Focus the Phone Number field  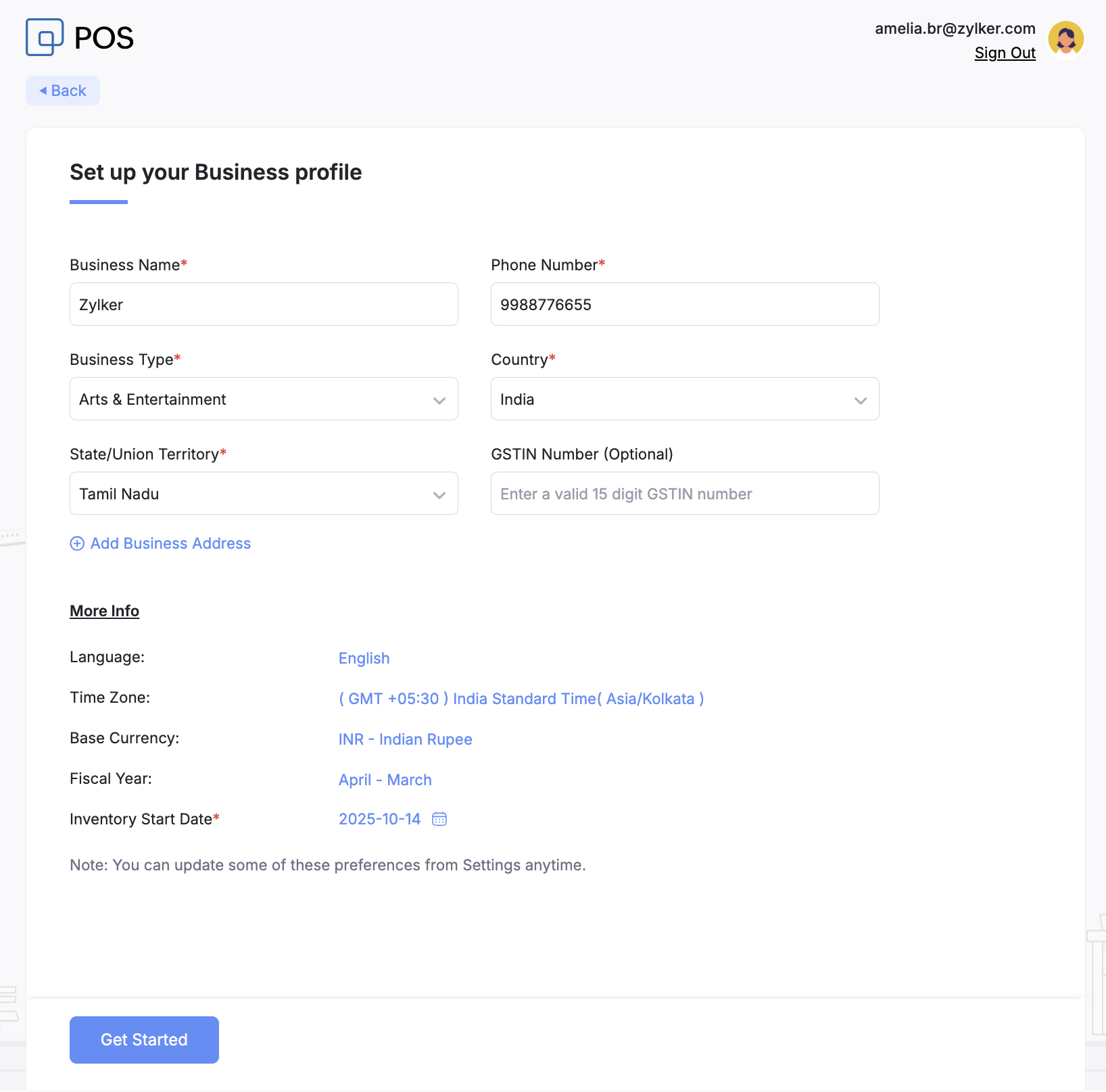click(x=684, y=305)
